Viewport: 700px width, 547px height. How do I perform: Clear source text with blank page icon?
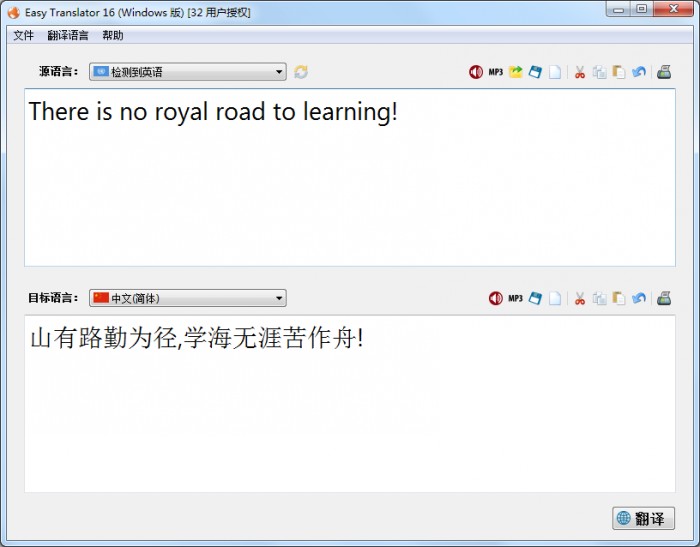tap(554, 72)
